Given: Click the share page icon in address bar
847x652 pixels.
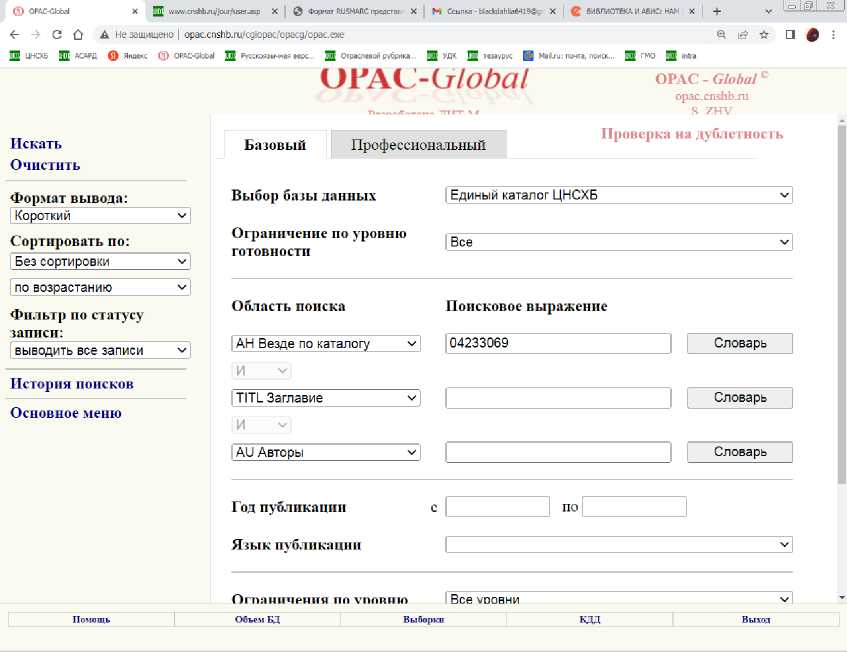Looking at the screenshot, I should tap(742, 33).
